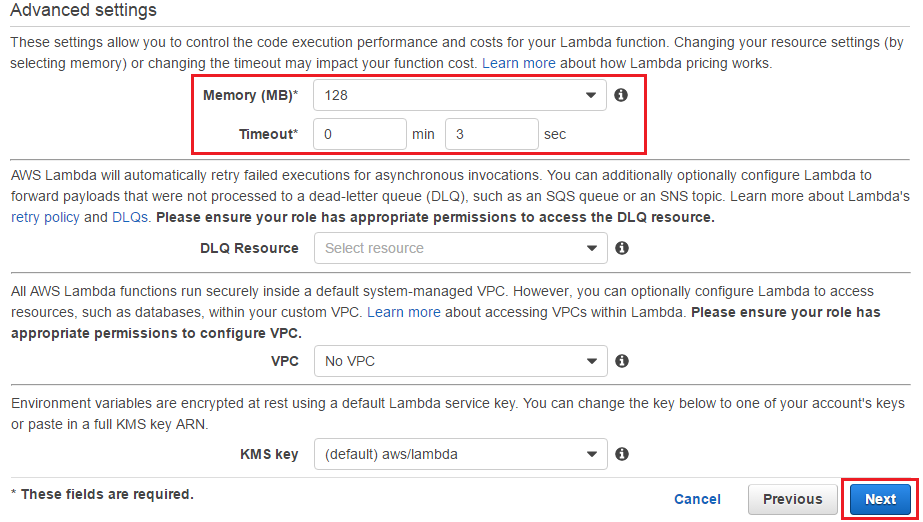Viewport: 923px width, 522px height.
Task: Click the info icon beside KMS key
Action: [x=622, y=454]
